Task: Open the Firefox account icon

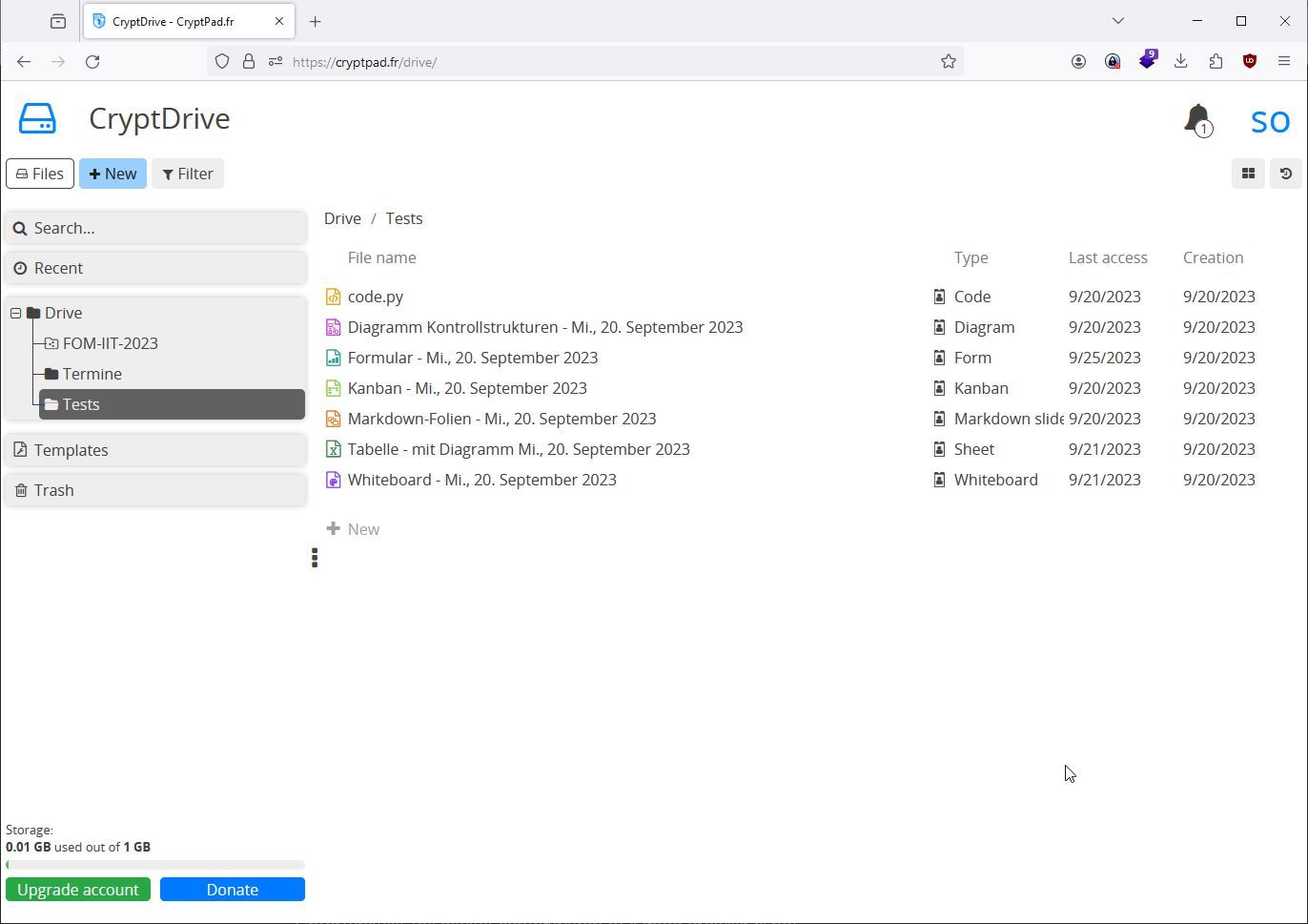Action: click(x=1078, y=62)
